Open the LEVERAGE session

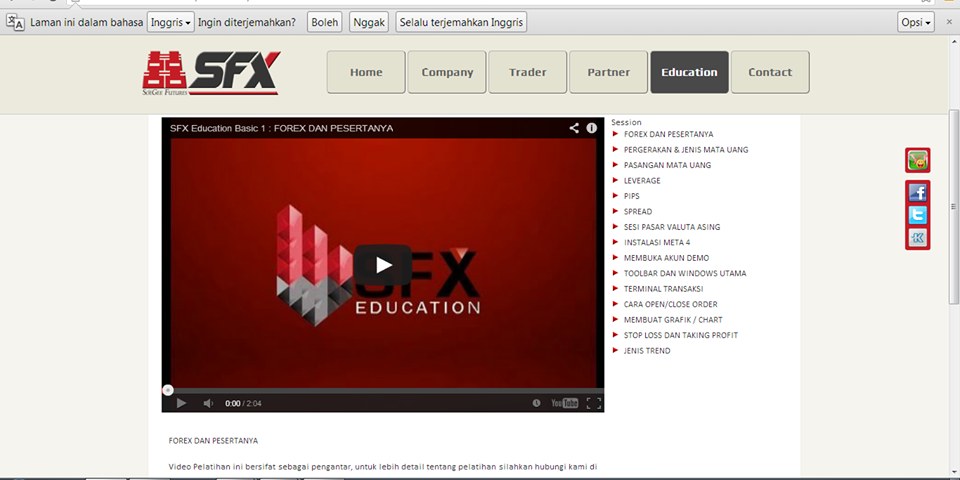coord(642,181)
